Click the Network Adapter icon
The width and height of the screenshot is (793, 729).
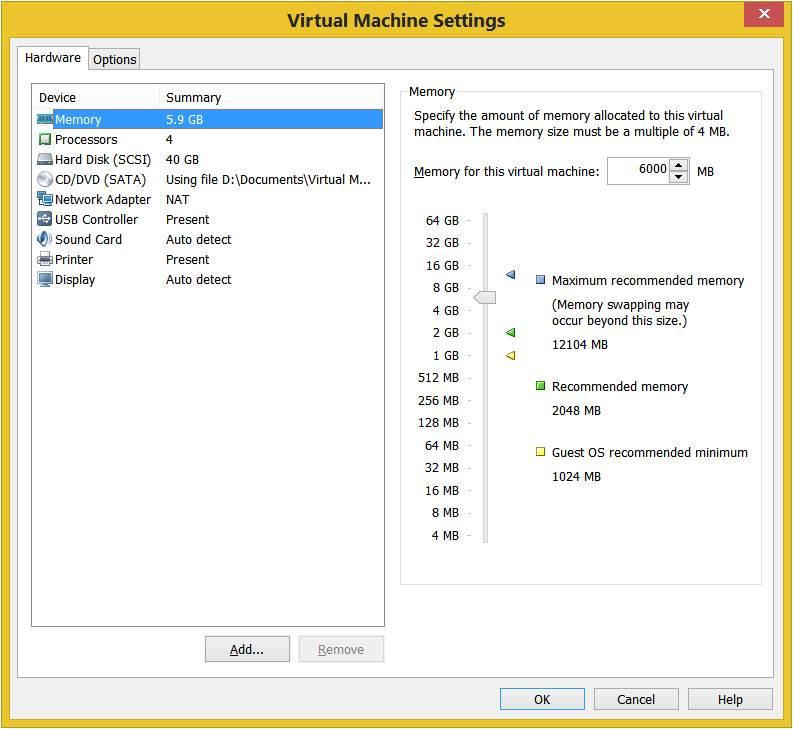coord(45,199)
